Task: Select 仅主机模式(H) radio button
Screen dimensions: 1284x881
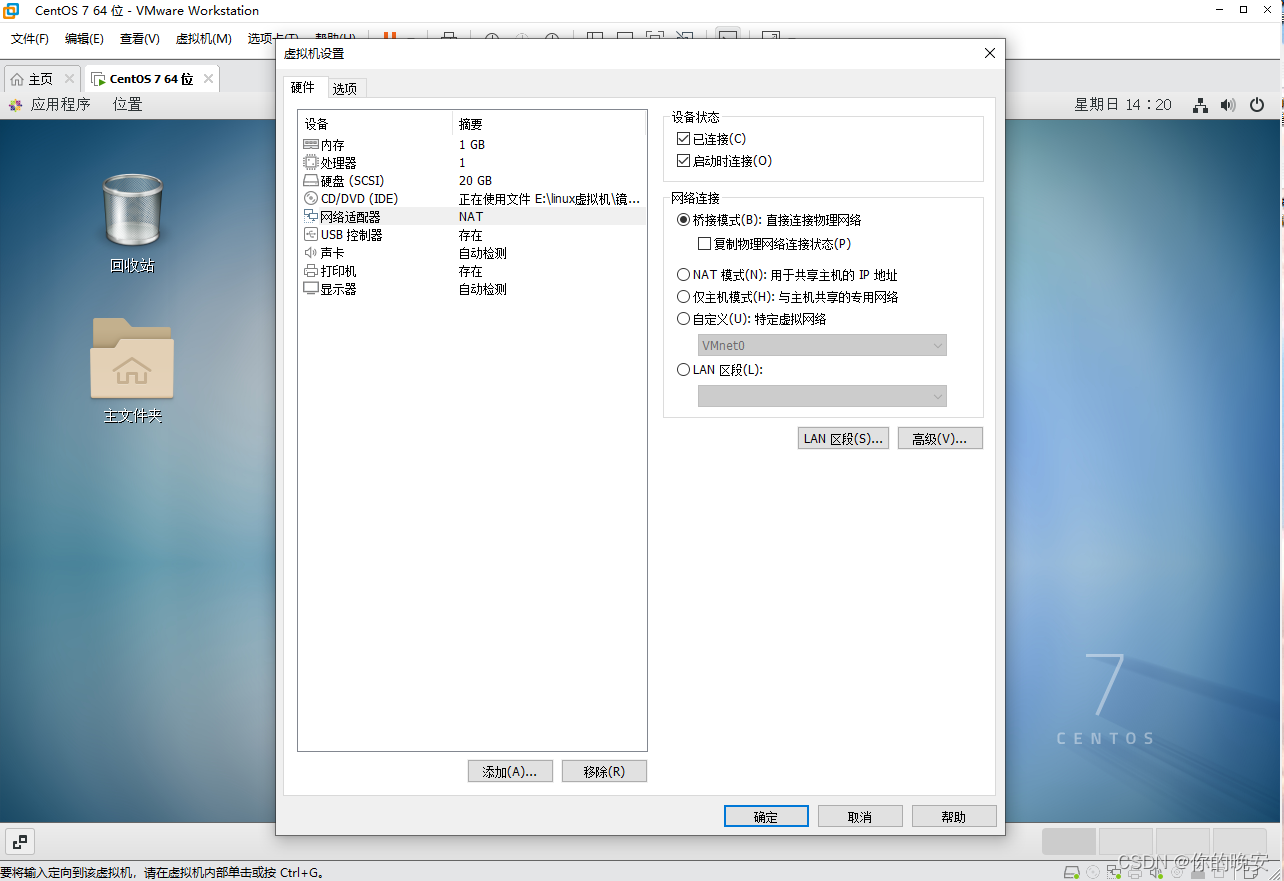Action: (x=684, y=297)
